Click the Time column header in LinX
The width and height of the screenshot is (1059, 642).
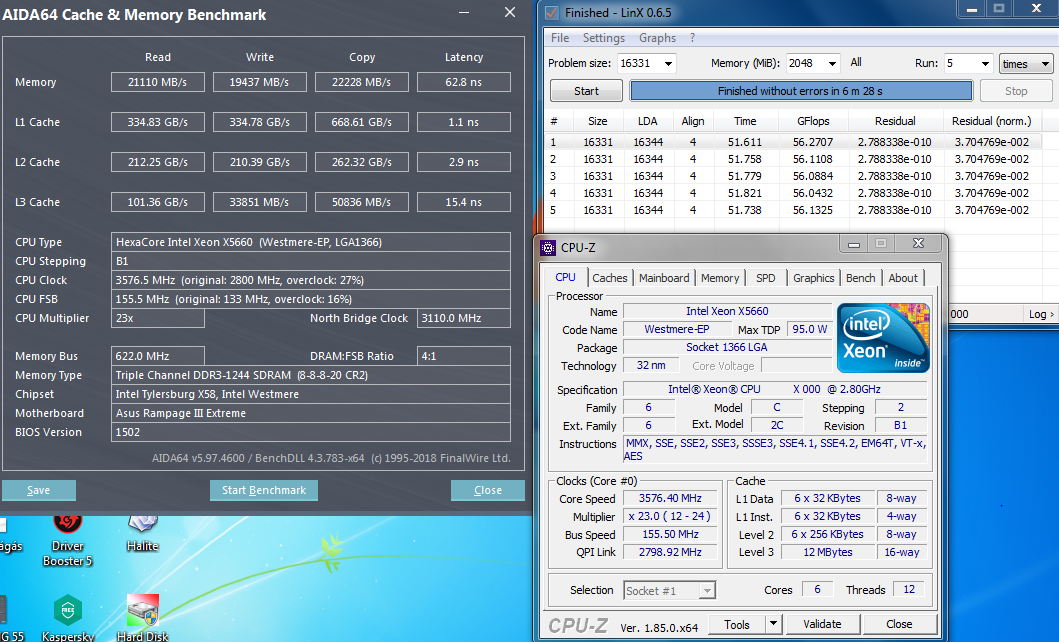745,121
